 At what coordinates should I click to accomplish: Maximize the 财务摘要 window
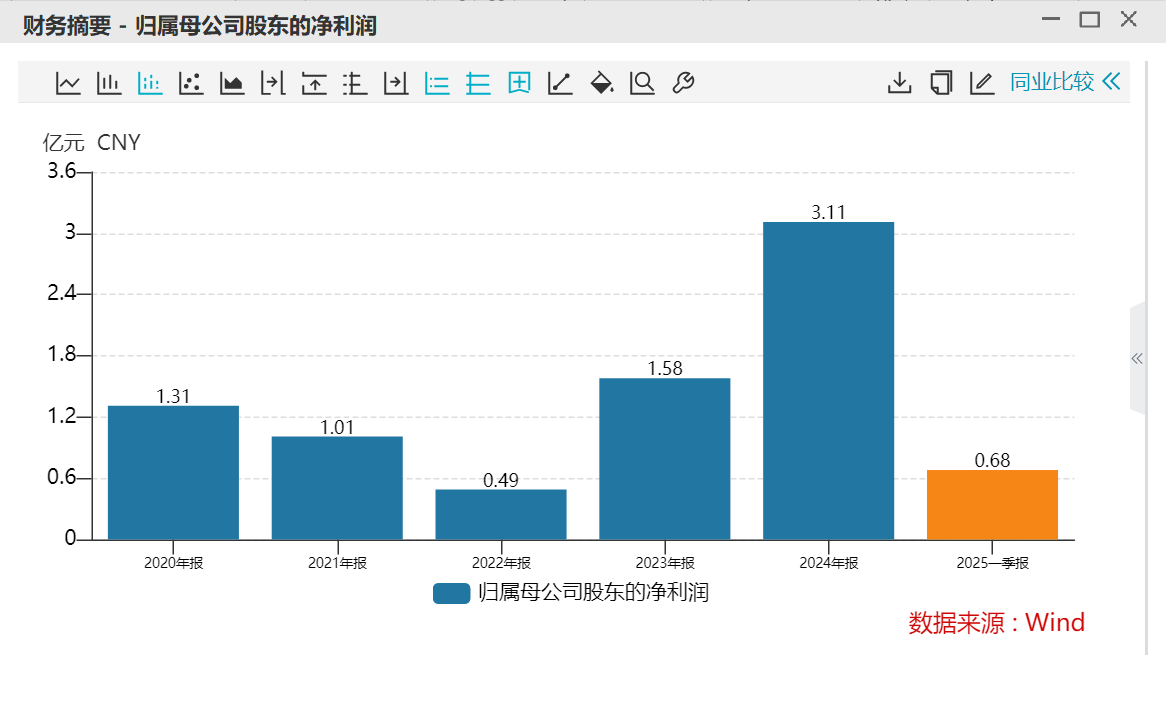(1089, 19)
